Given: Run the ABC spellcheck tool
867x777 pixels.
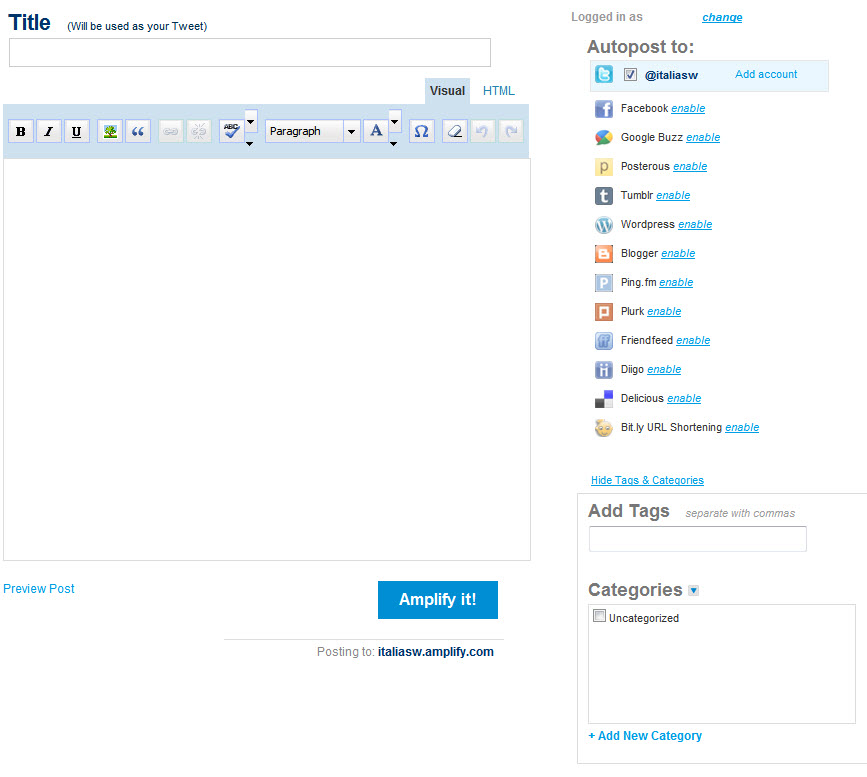Looking at the screenshot, I should pos(232,132).
